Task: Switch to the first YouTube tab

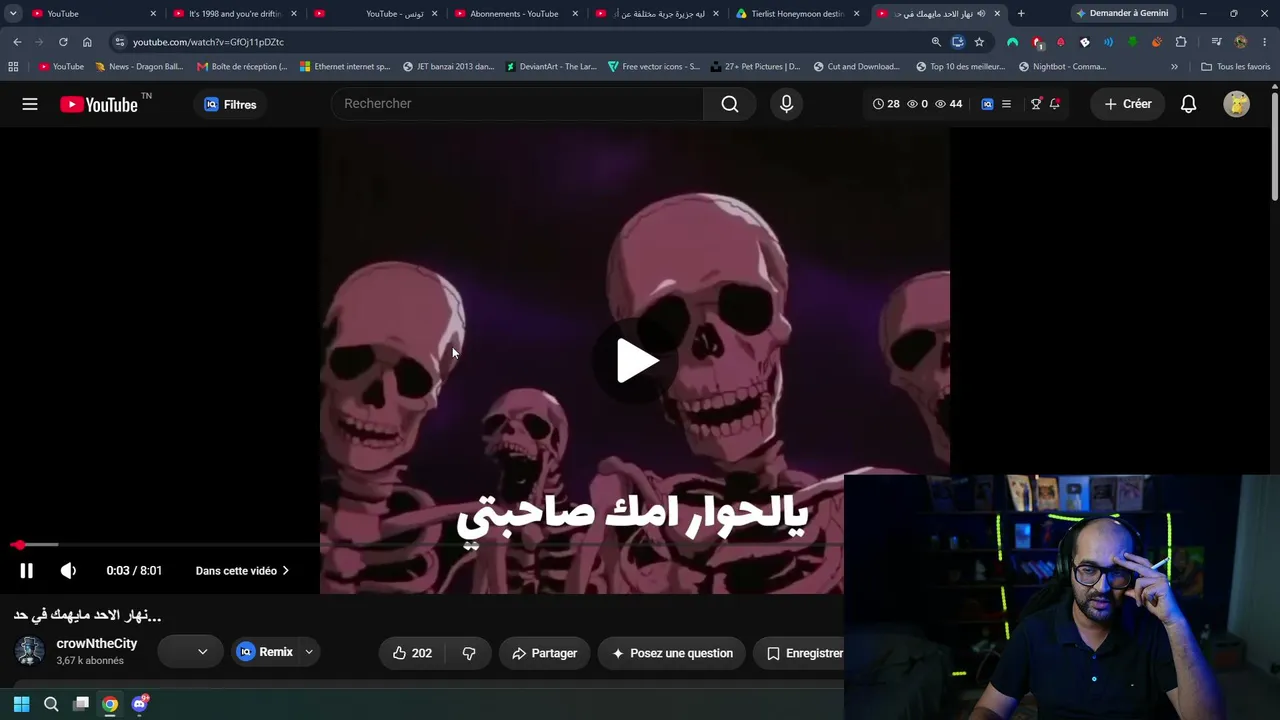Action: 93,14
